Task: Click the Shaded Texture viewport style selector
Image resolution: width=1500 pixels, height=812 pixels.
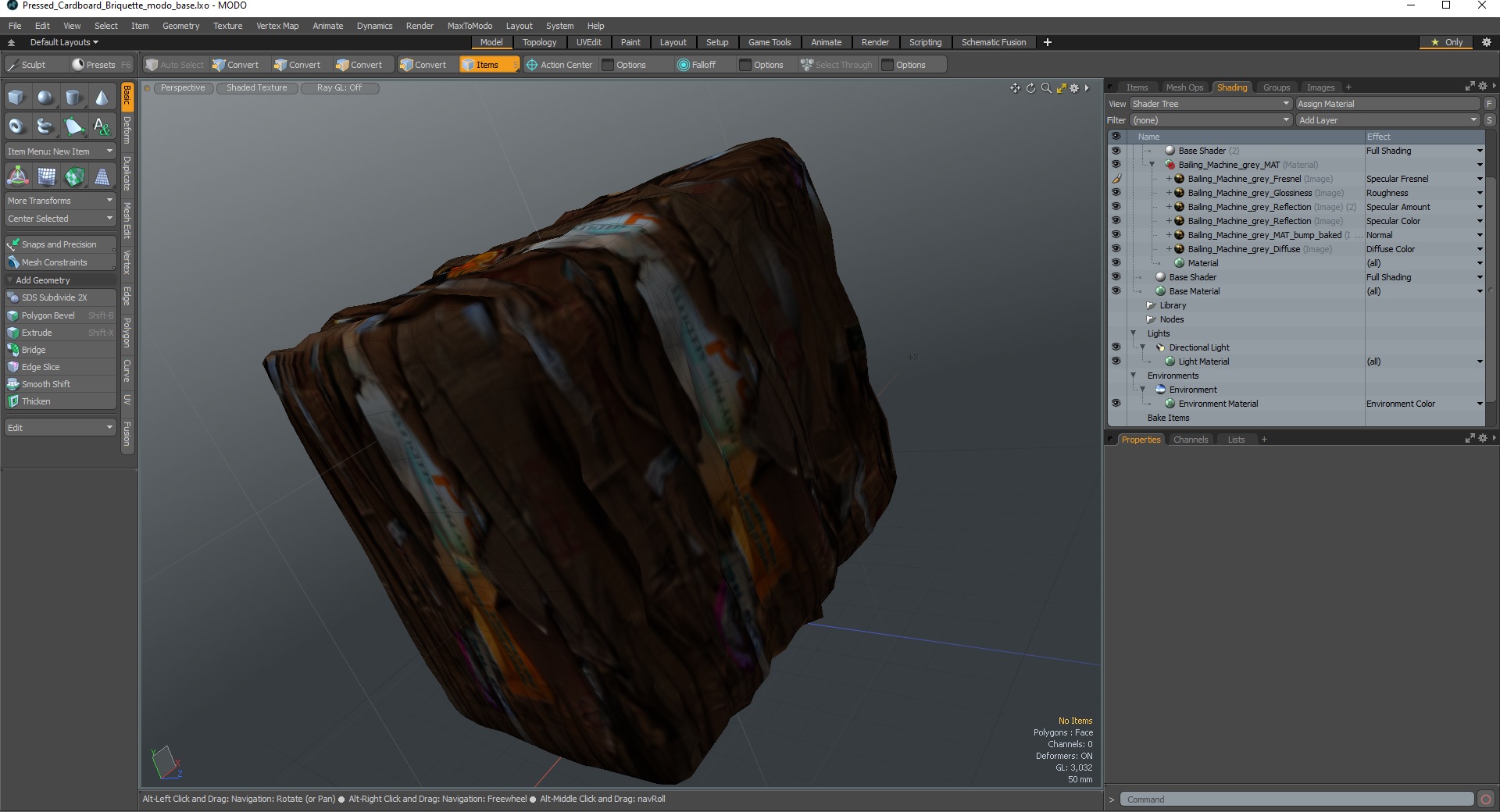Action: pos(257,88)
